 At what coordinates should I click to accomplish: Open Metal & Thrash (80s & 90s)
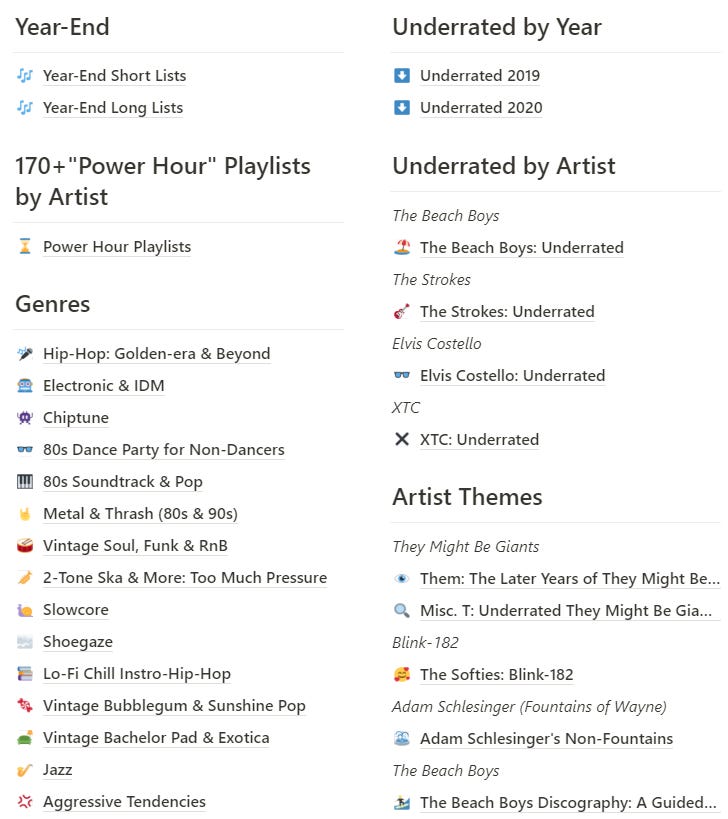[x=140, y=514]
